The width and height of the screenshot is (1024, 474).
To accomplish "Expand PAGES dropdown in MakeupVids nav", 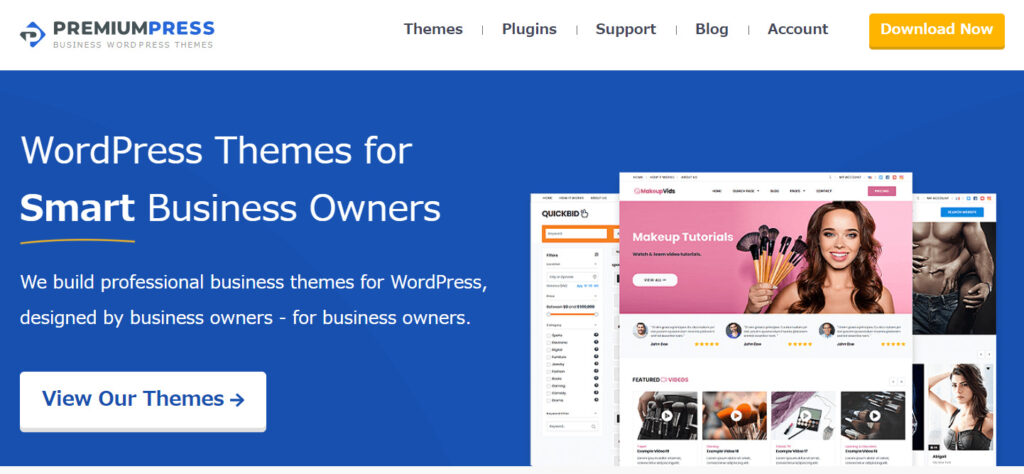I will (x=797, y=191).
